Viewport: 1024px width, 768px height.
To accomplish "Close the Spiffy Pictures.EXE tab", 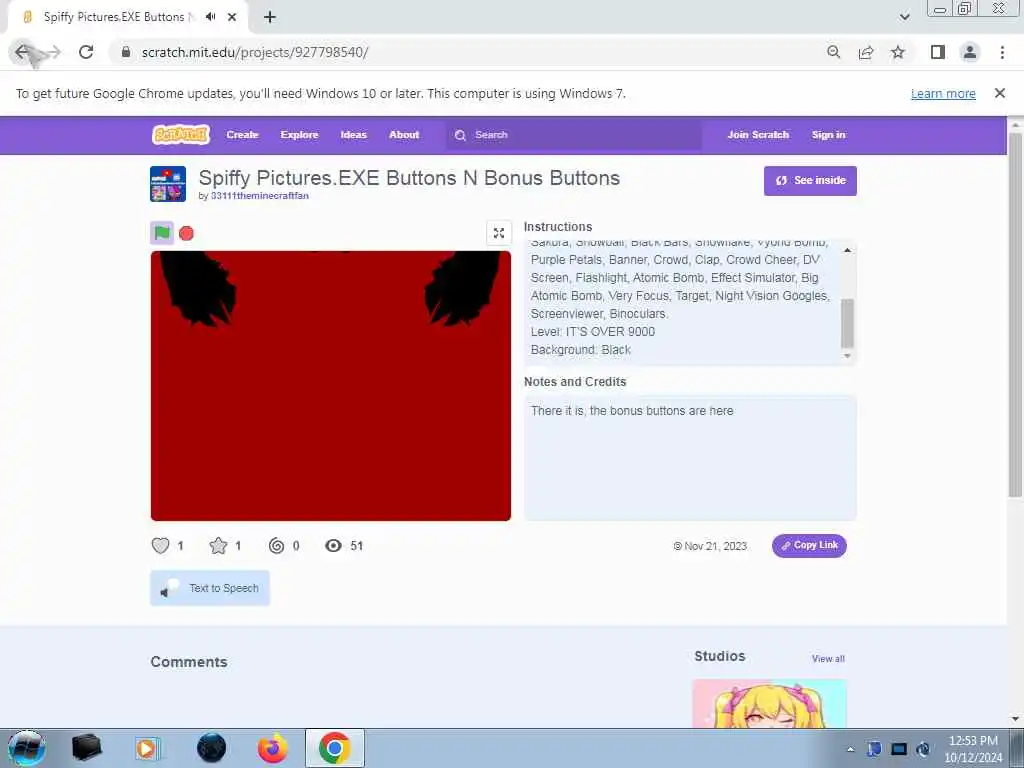I will click(232, 17).
